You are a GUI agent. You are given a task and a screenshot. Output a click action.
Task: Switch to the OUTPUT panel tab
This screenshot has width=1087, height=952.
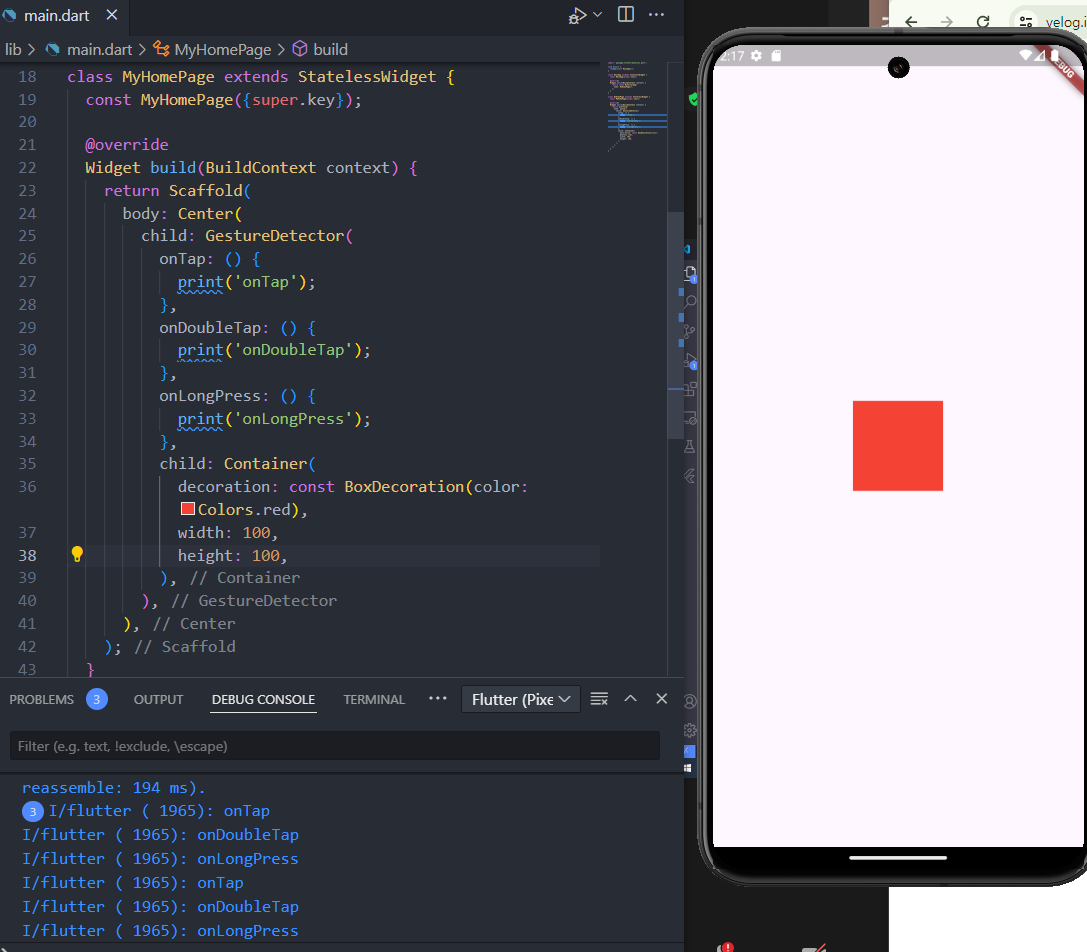tap(158, 699)
